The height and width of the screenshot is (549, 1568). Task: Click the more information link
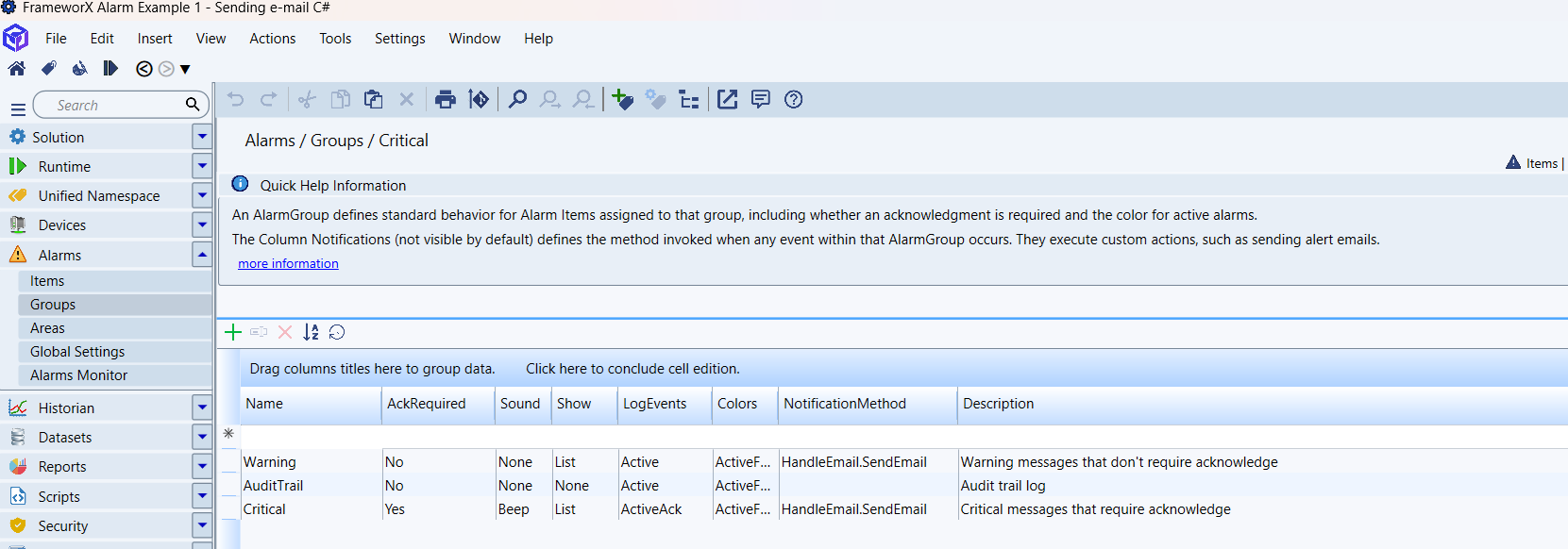pos(288,264)
